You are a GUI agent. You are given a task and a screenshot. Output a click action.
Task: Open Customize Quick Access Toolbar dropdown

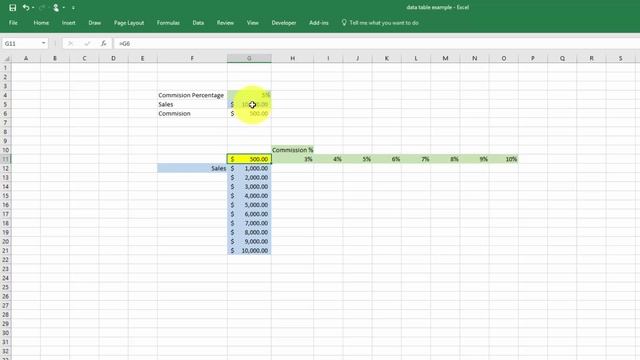(x=73, y=8)
